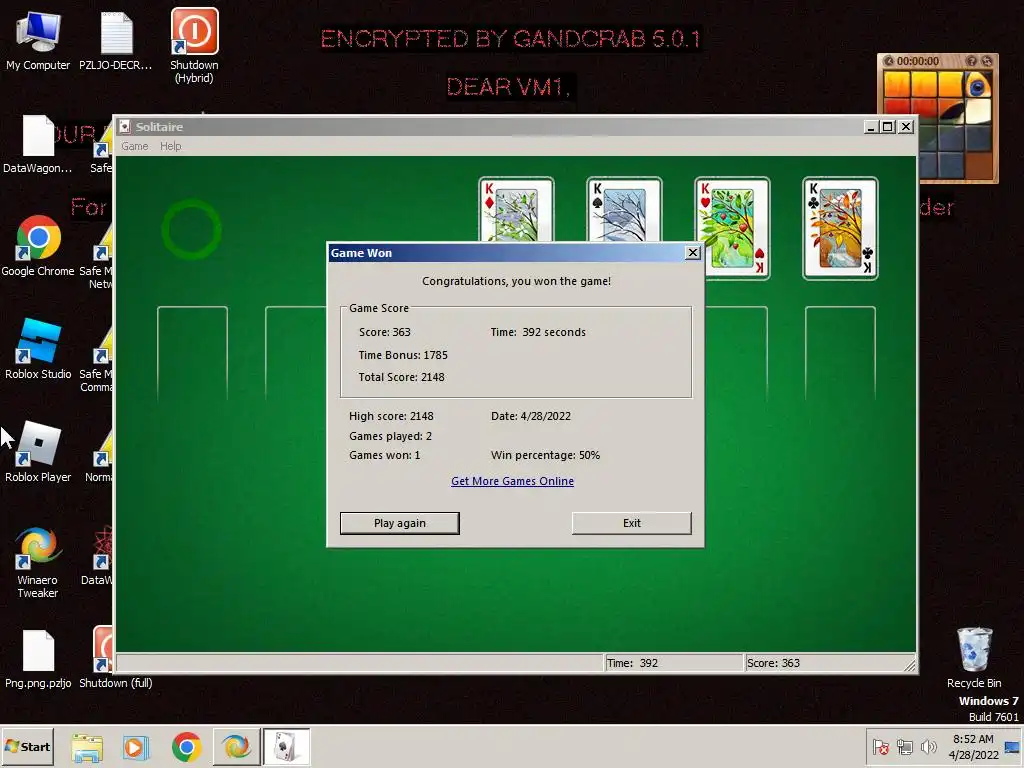Select the Solitaire taskbar button
The width and height of the screenshot is (1024, 768).
pos(286,747)
